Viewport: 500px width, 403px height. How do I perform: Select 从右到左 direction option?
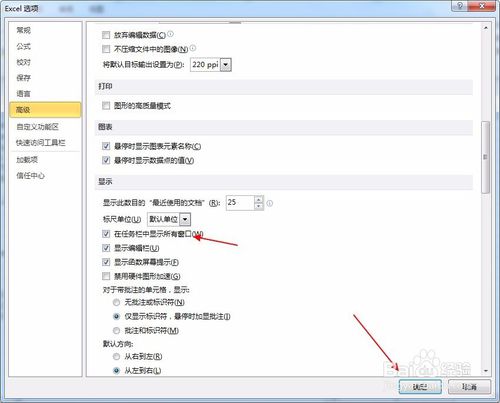pos(116,357)
